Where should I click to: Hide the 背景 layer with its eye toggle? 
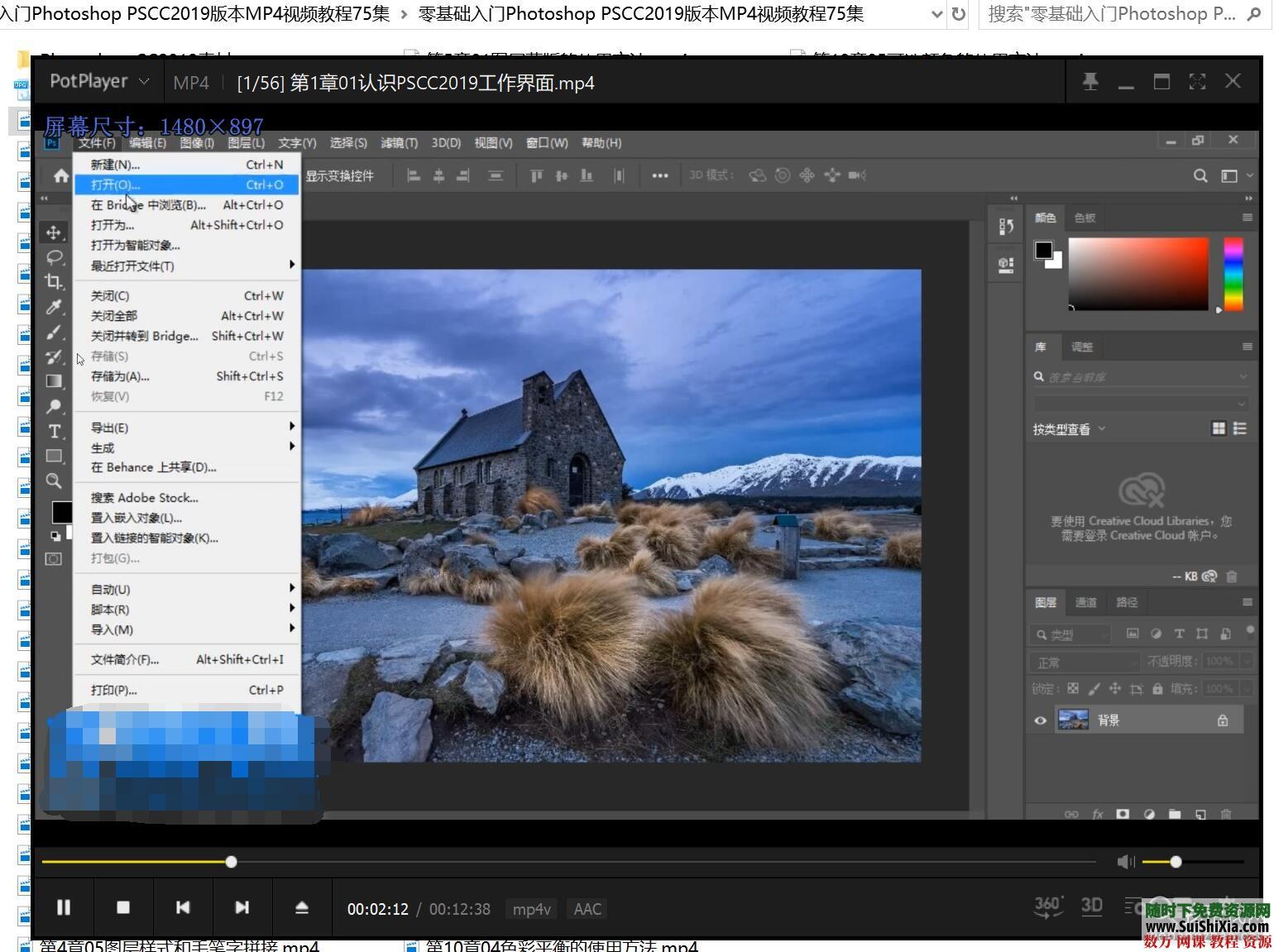point(1040,720)
